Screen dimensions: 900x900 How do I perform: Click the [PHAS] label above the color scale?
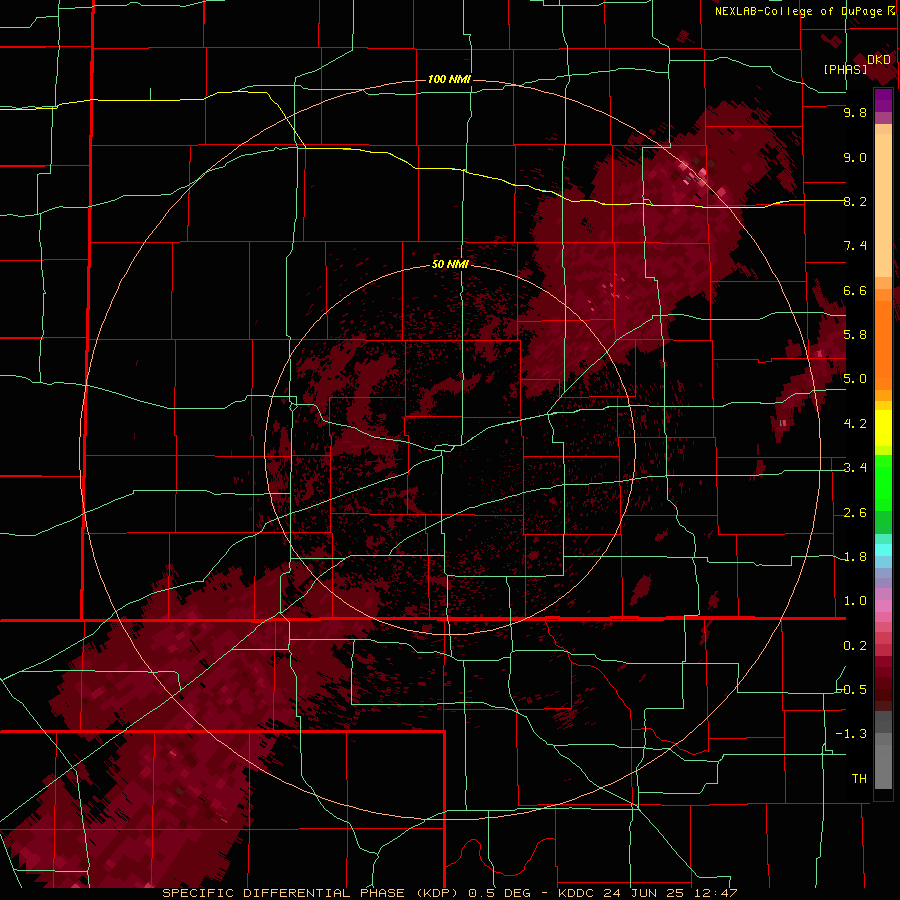tap(845, 69)
